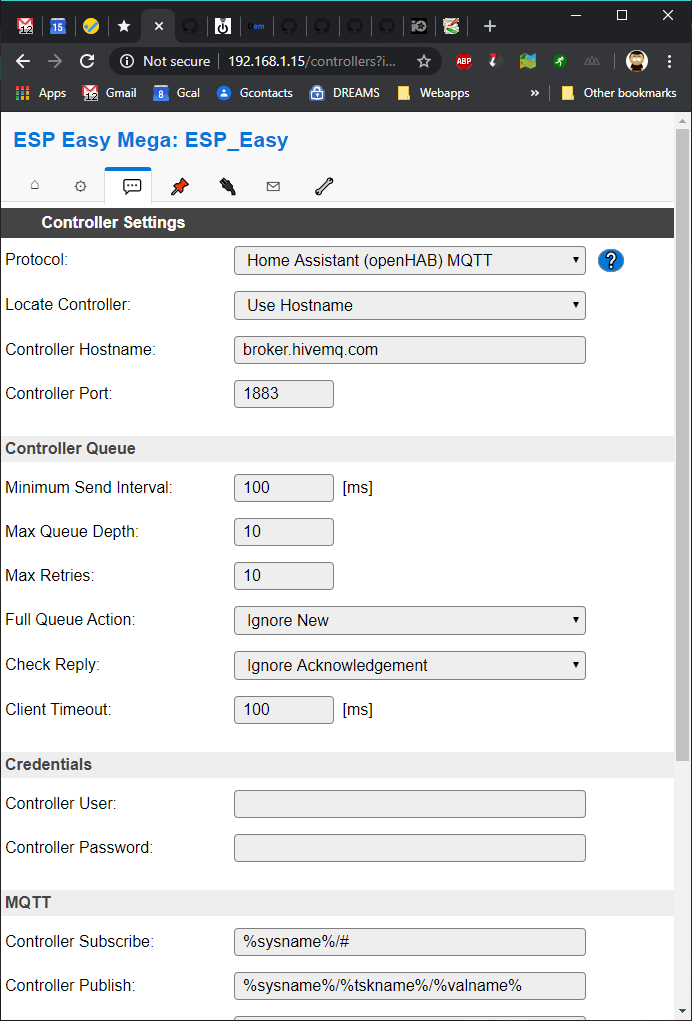Show more bookmarks with the double chevron
The height and width of the screenshot is (1021, 692).
(x=534, y=93)
